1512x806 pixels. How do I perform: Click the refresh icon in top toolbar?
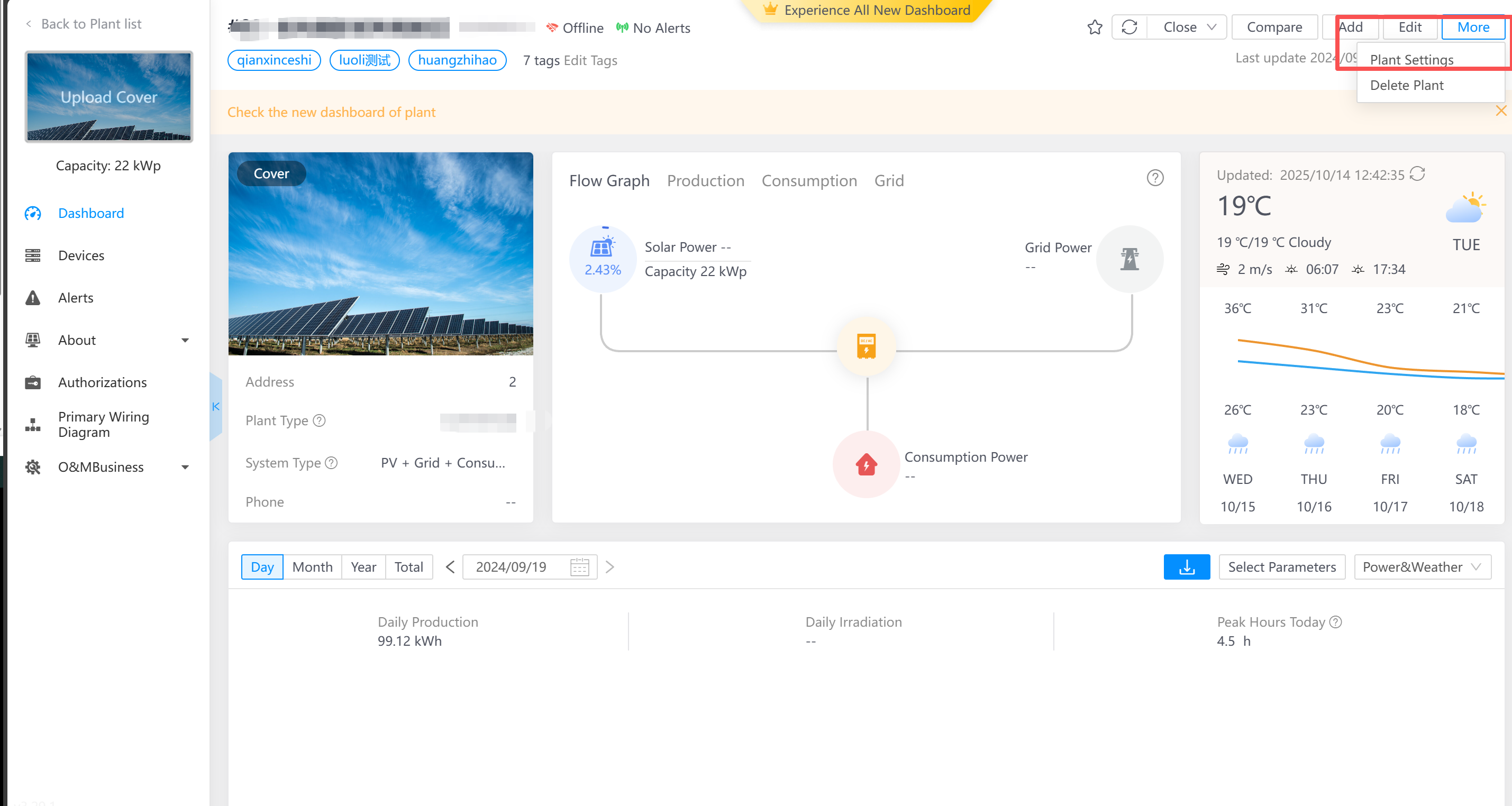(x=1130, y=27)
